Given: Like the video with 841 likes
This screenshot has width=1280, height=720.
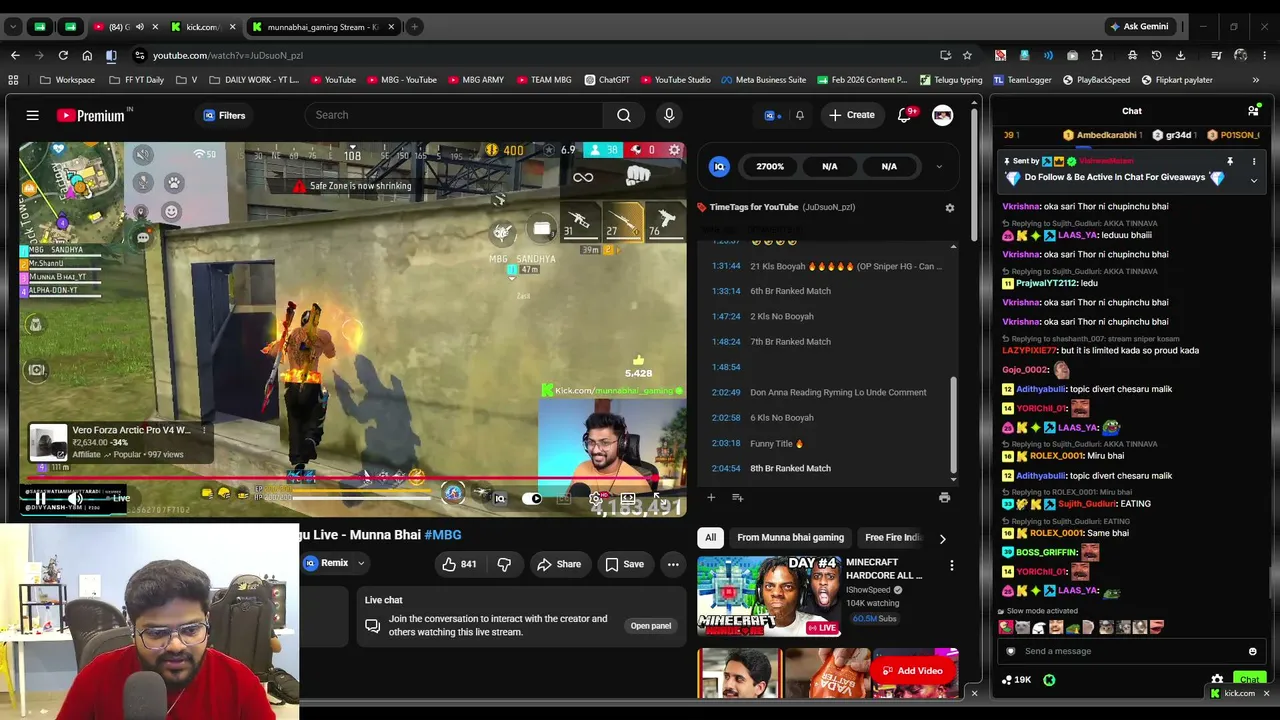Looking at the screenshot, I should [x=460, y=564].
